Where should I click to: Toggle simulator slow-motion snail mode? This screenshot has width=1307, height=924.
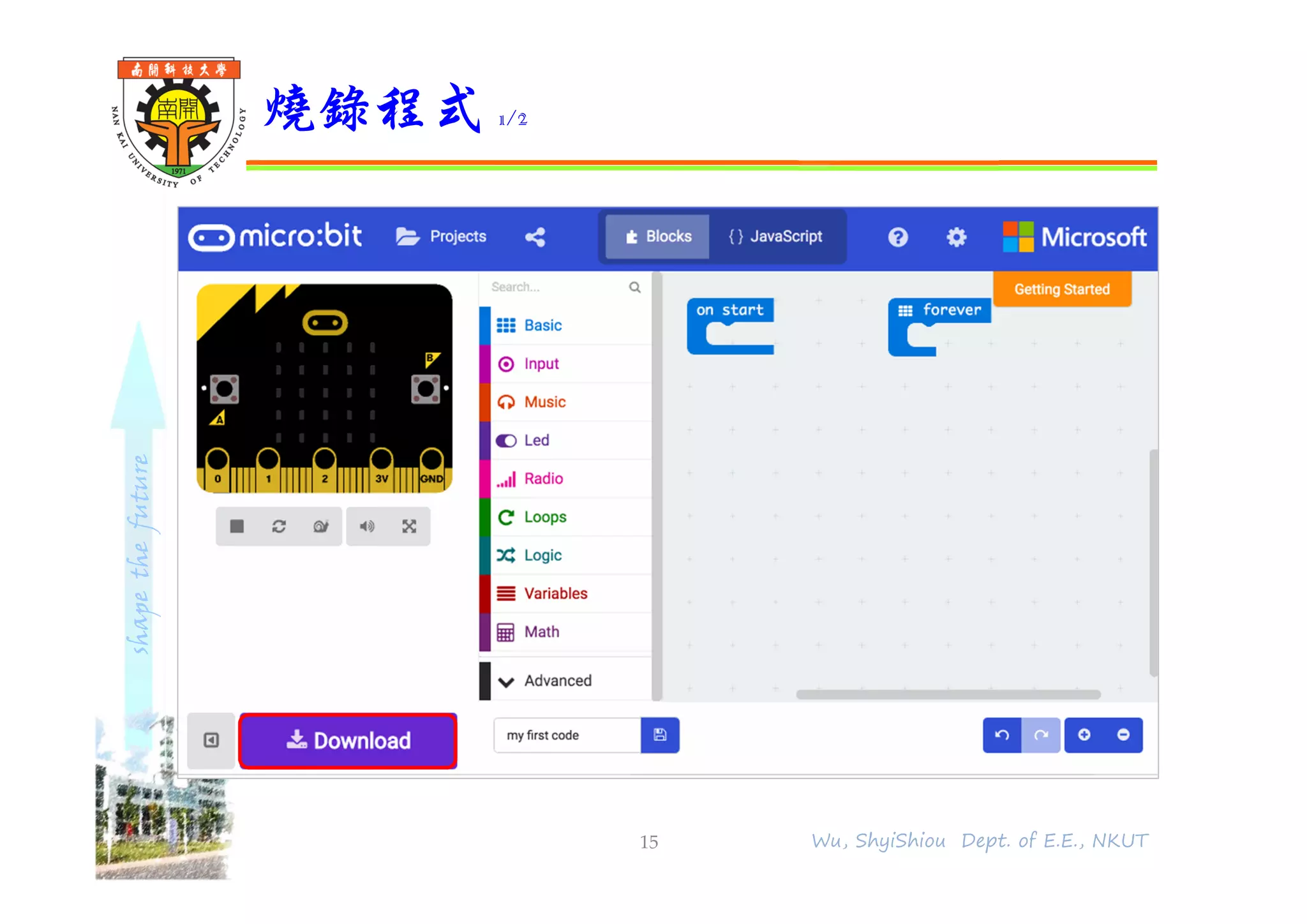tap(321, 526)
